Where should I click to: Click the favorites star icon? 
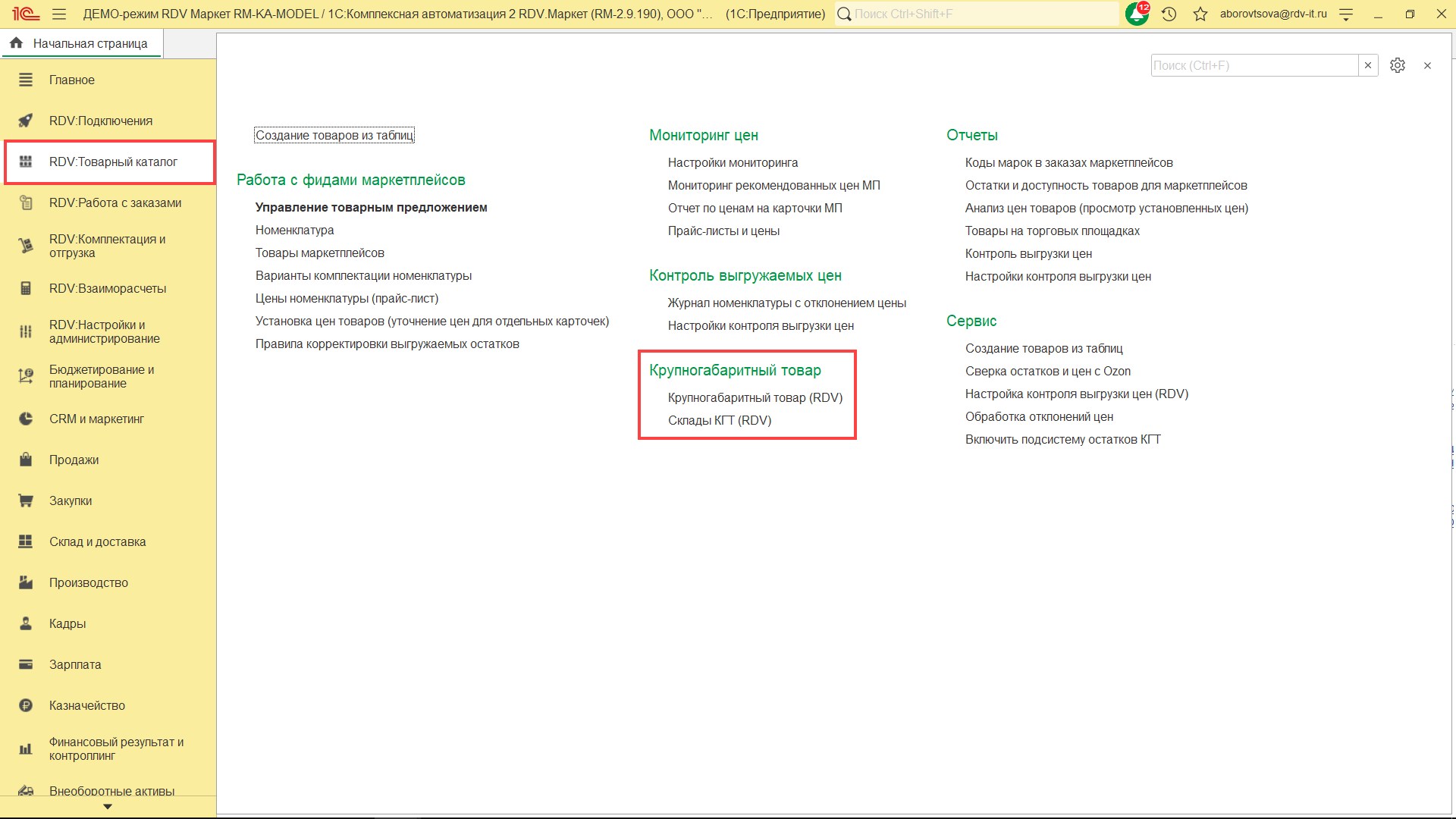[x=1200, y=14]
